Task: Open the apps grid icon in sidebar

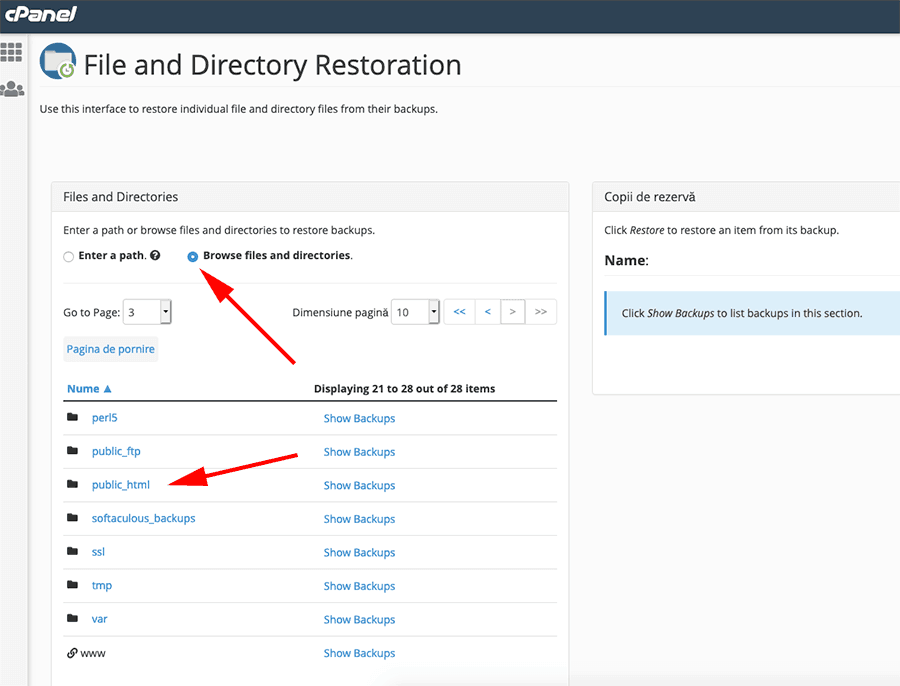Action: click(12, 51)
